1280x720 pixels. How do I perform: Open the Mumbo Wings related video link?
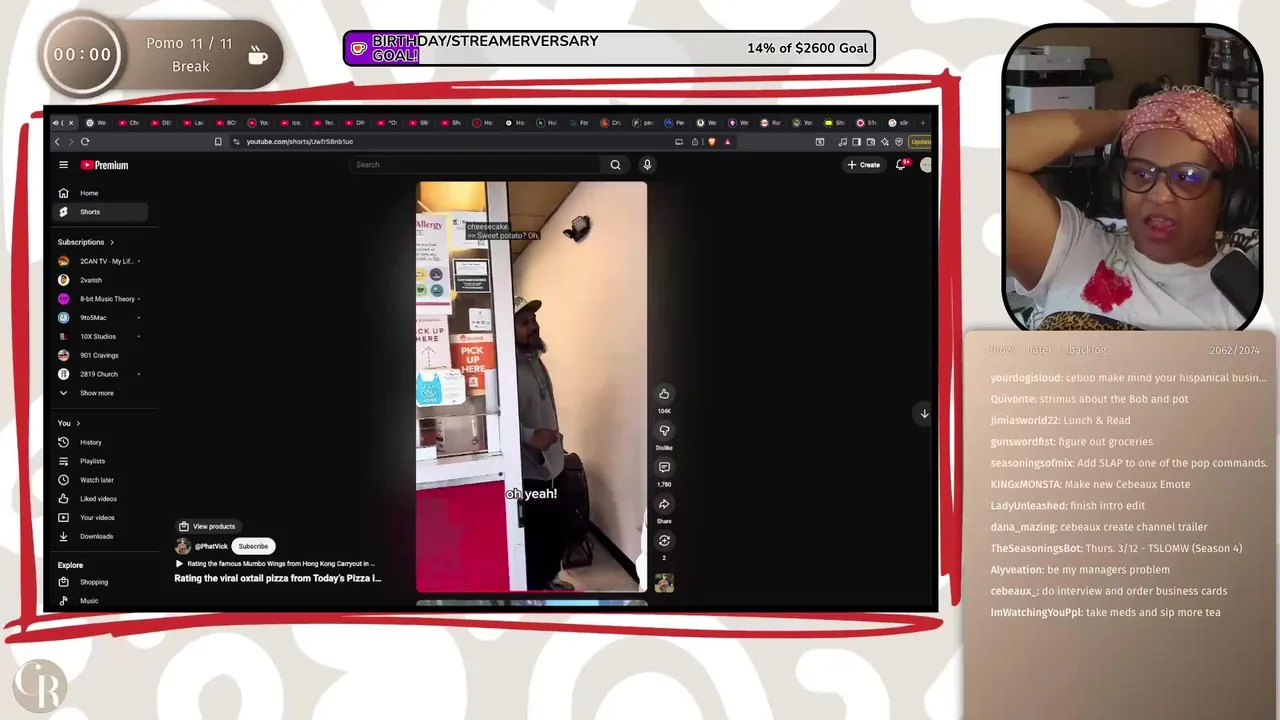(x=276, y=564)
